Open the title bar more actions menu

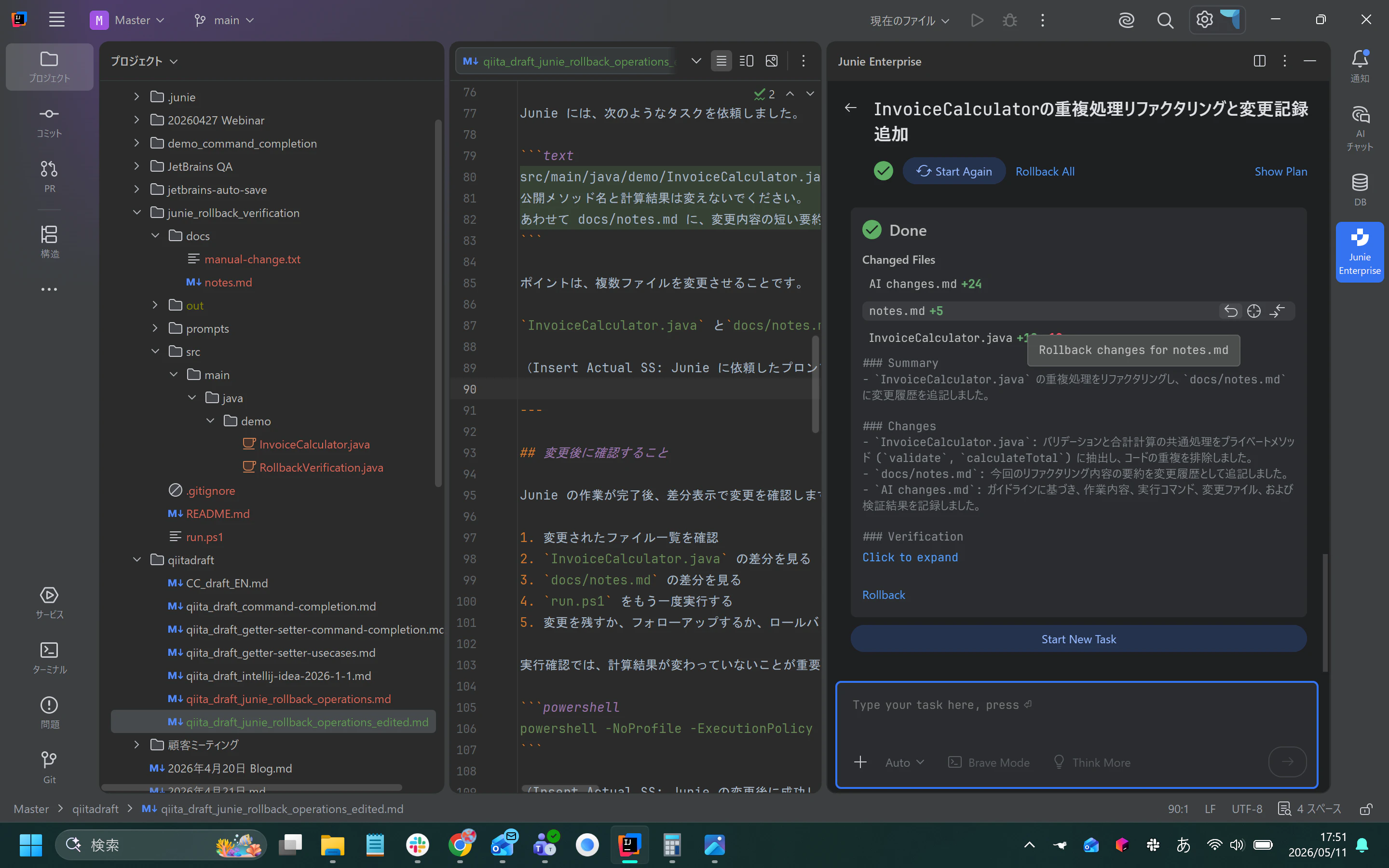coord(1042,21)
